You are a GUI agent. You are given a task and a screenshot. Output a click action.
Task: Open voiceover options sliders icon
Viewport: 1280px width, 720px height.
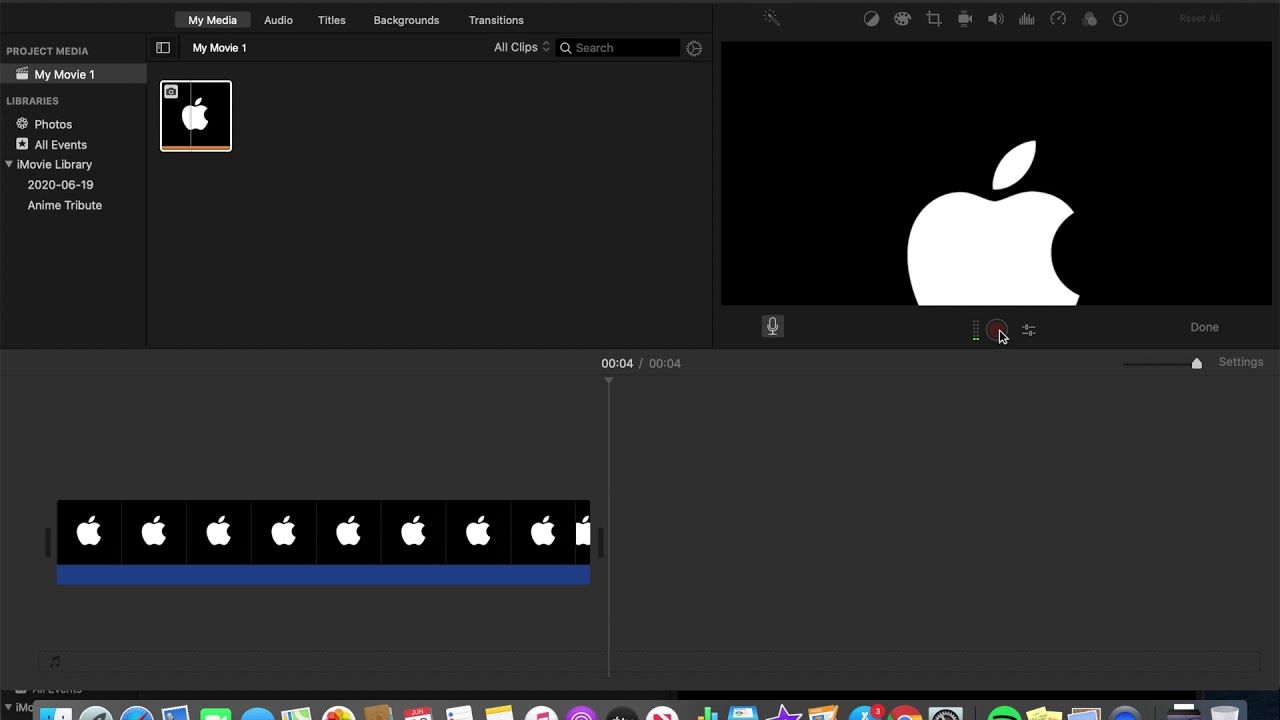(1029, 330)
